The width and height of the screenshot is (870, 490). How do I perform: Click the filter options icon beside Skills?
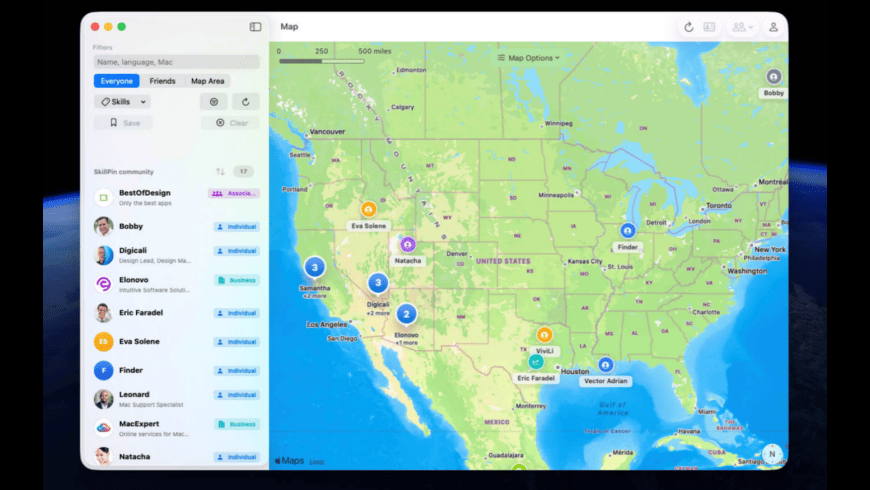(x=214, y=102)
